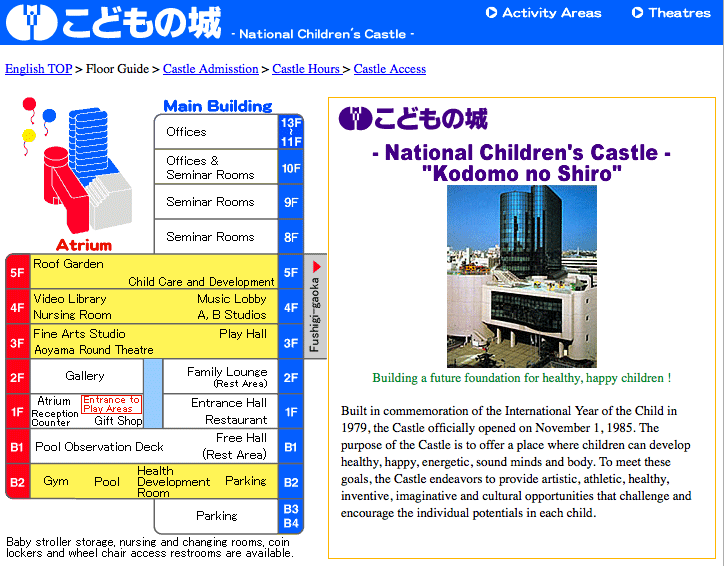
Task: Go to Theatres section
Action: pyautogui.click(x=679, y=12)
